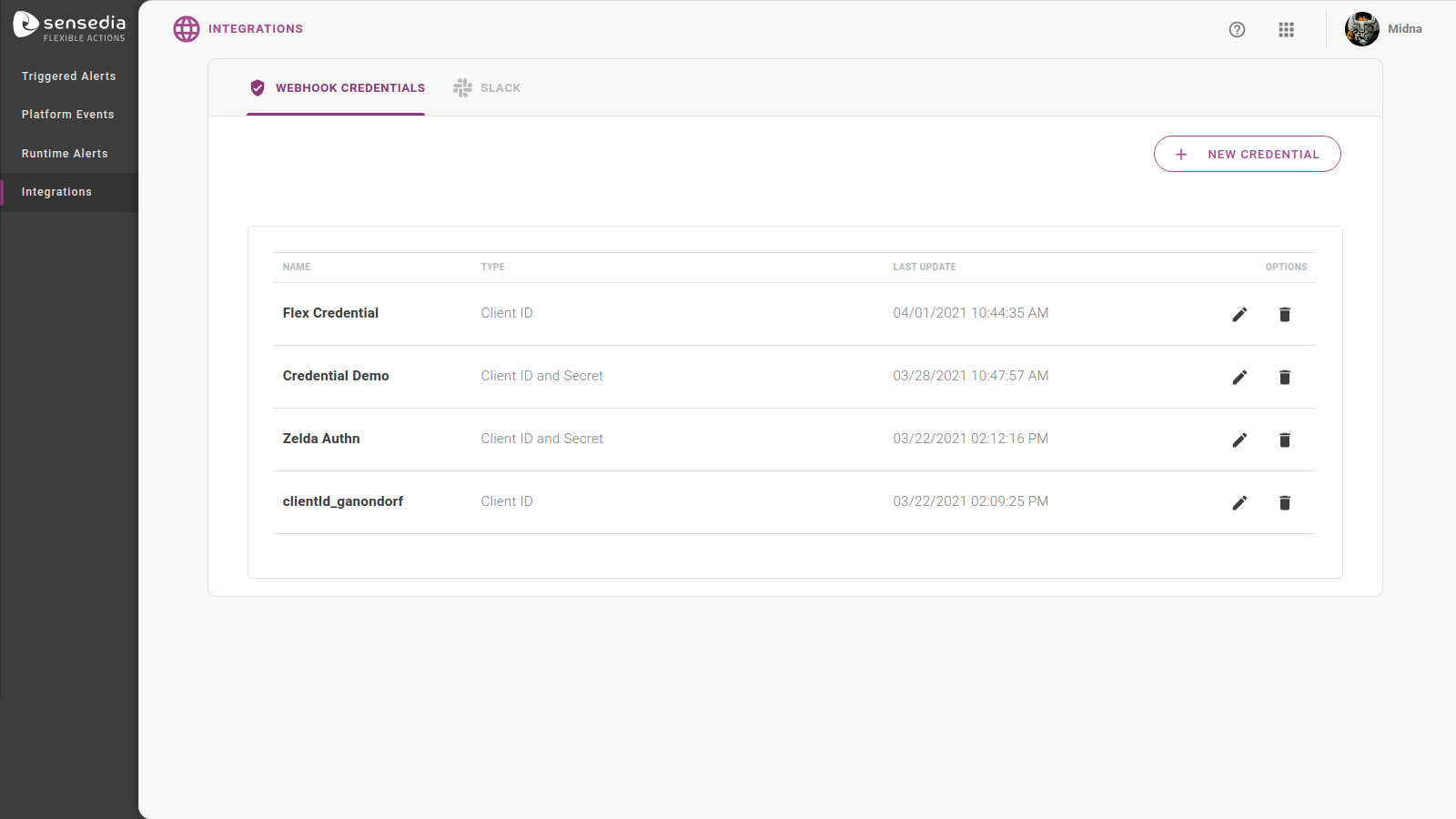Create a credential with the New Credential button
The image size is (1456, 819).
(1247, 154)
